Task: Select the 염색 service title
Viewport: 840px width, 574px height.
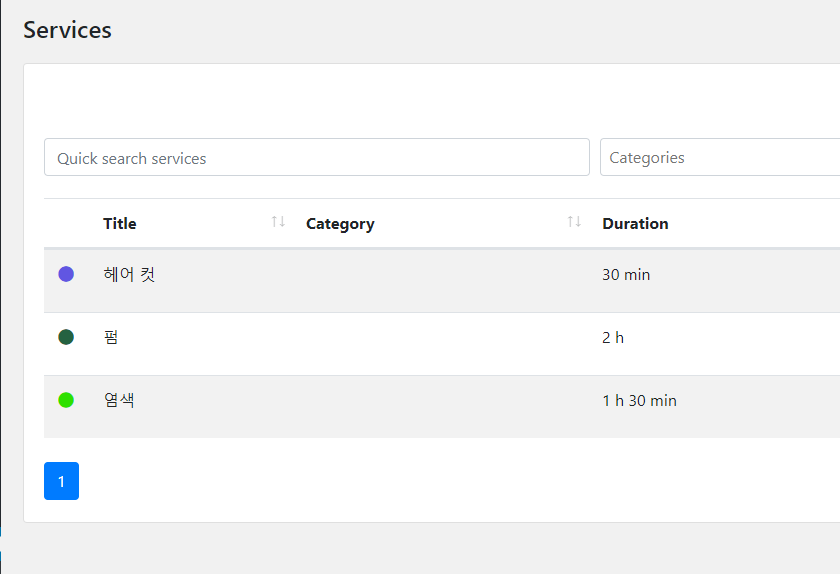Action: point(119,400)
